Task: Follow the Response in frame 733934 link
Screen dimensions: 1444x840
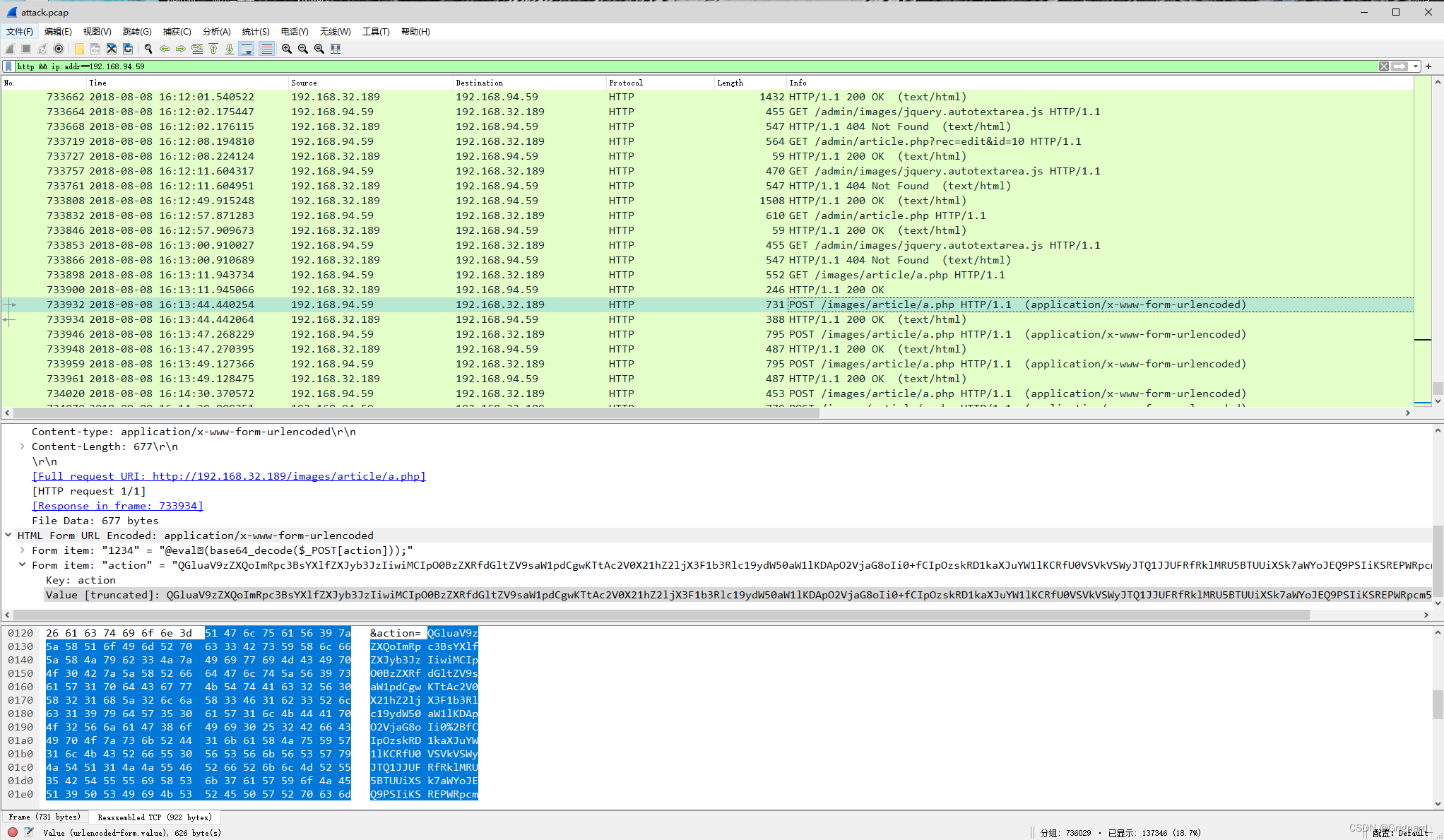Action: [117, 506]
